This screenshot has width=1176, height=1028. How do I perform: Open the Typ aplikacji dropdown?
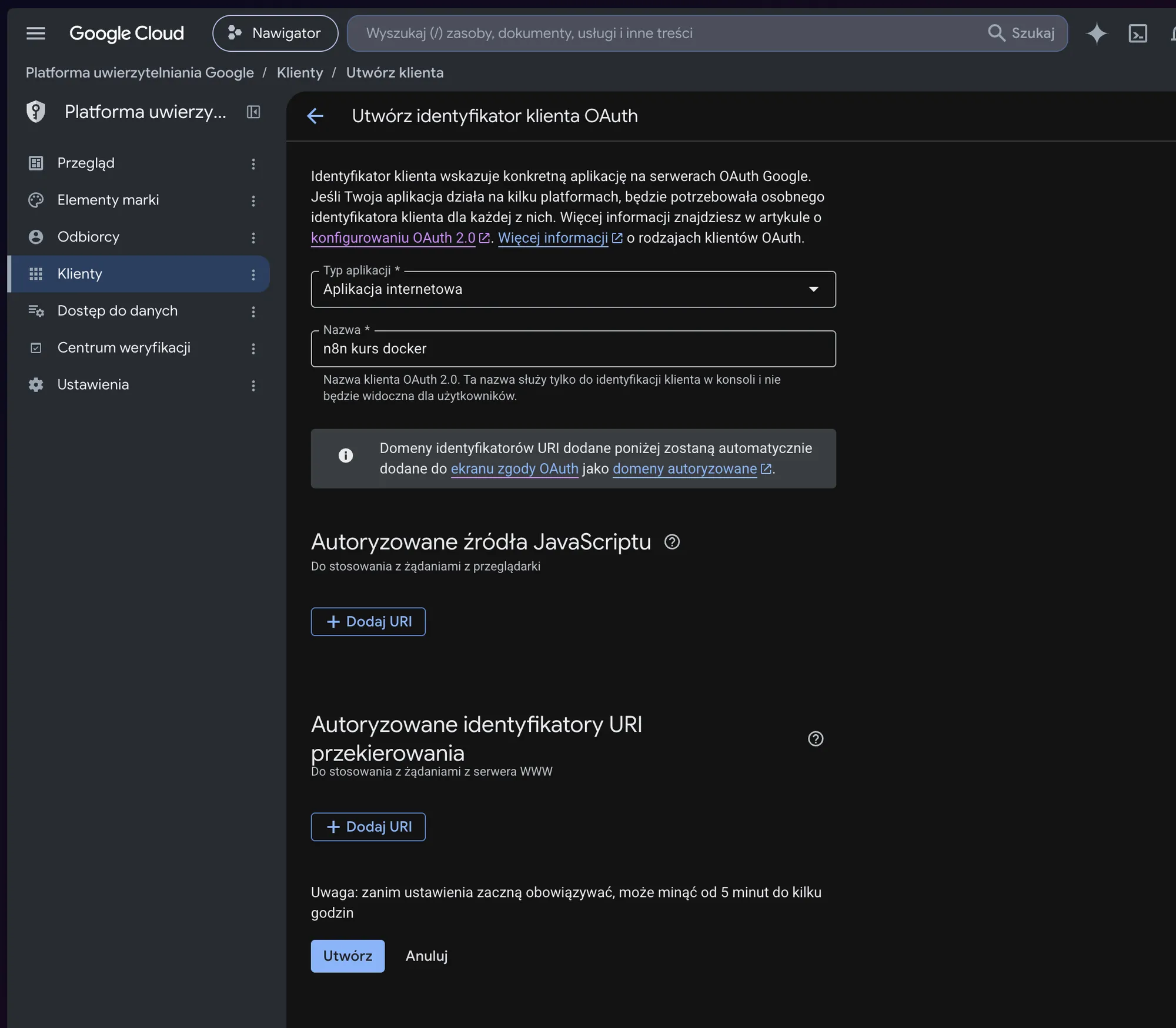point(573,289)
